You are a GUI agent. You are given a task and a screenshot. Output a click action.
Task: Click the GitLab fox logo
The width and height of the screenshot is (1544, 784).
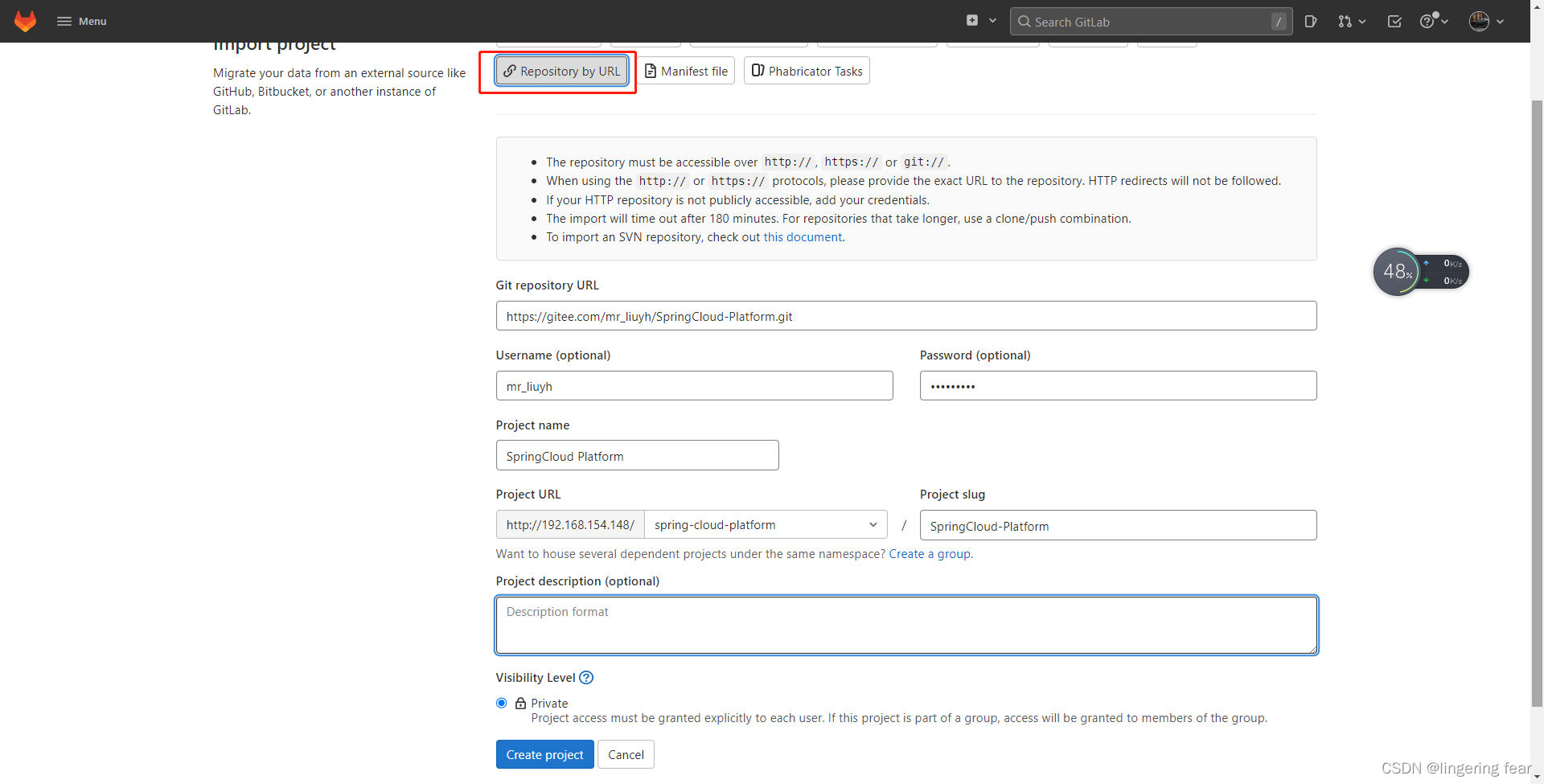[x=26, y=21]
